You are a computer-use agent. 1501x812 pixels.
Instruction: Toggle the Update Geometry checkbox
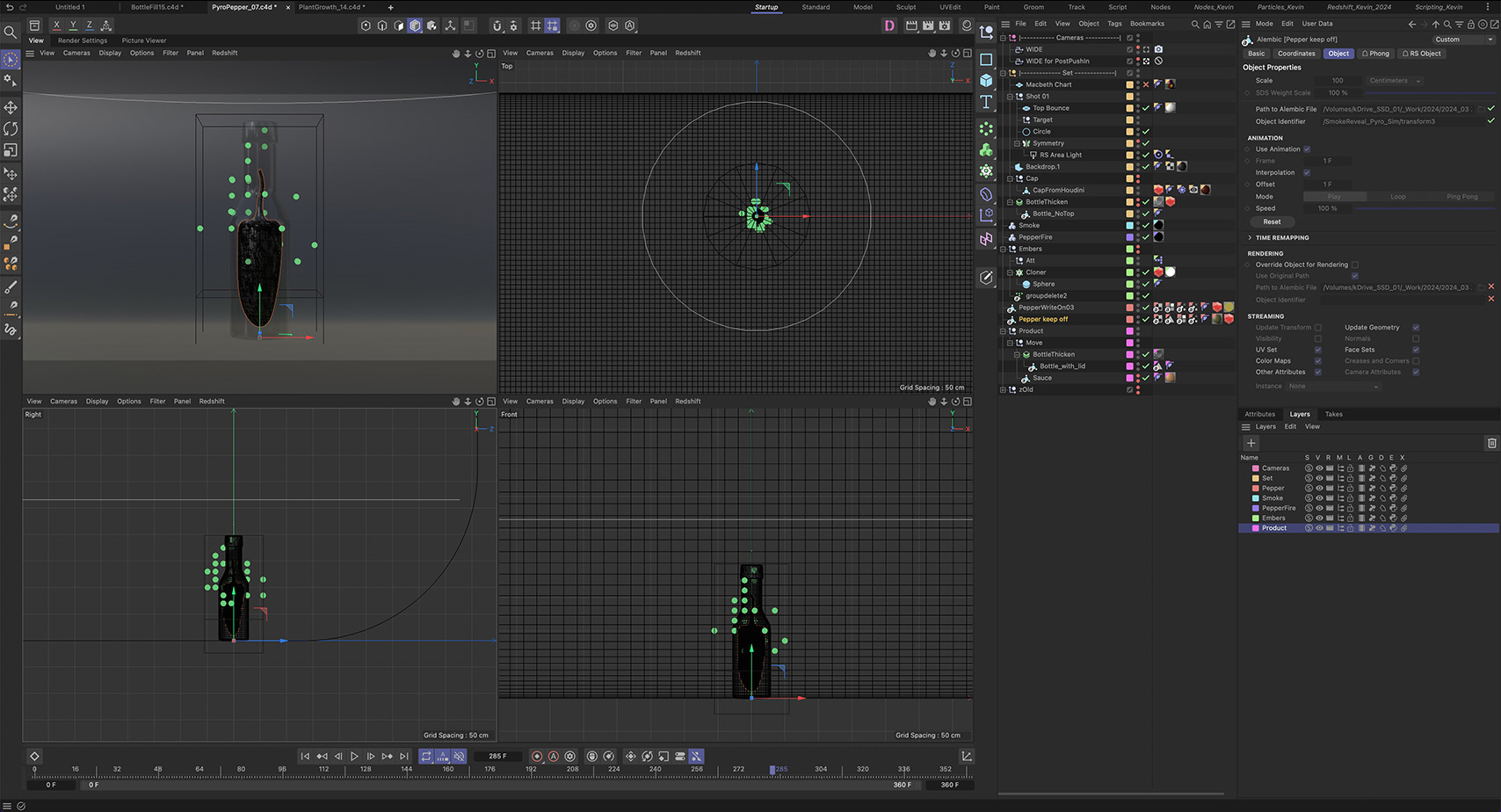(1415, 328)
